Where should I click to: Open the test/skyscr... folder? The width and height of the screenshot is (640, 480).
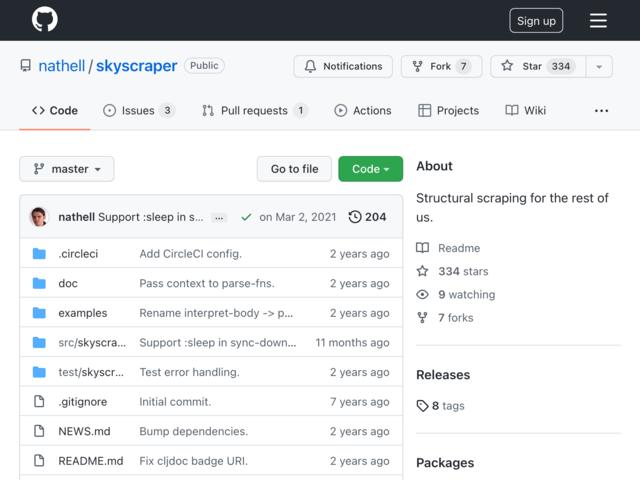[x=91, y=372]
